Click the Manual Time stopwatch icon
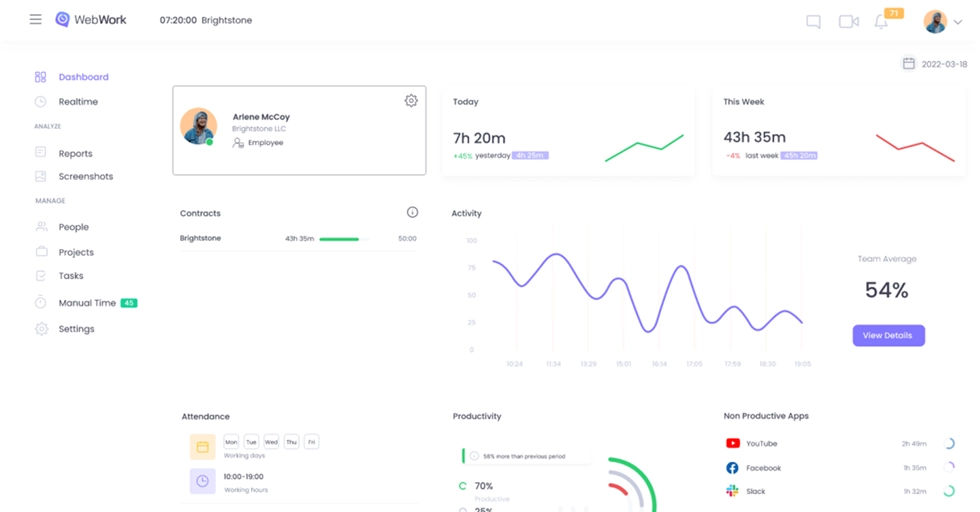 pos(41,302)
